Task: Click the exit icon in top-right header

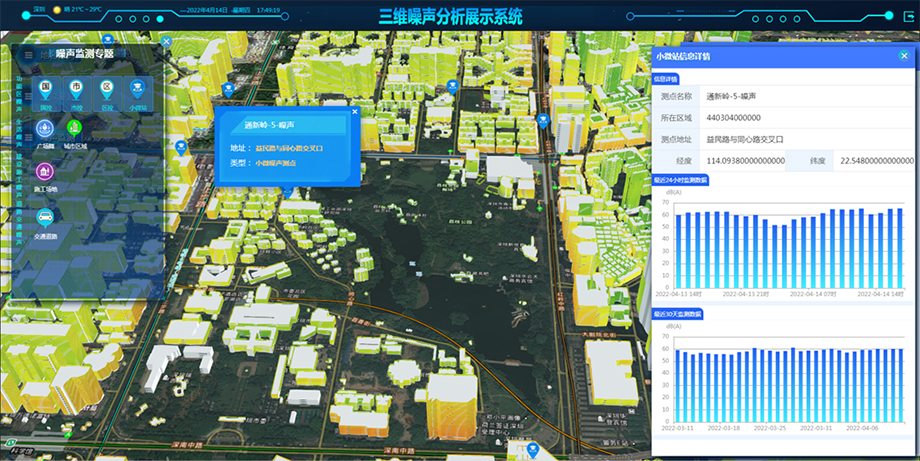Action: [x=908, y=16]
